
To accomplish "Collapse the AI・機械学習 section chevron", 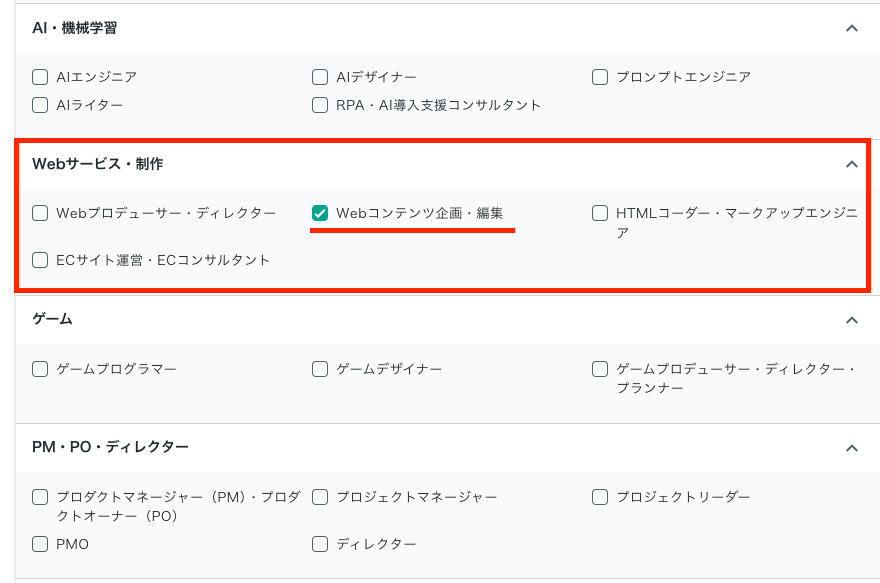I will click(x=852, y=28).
